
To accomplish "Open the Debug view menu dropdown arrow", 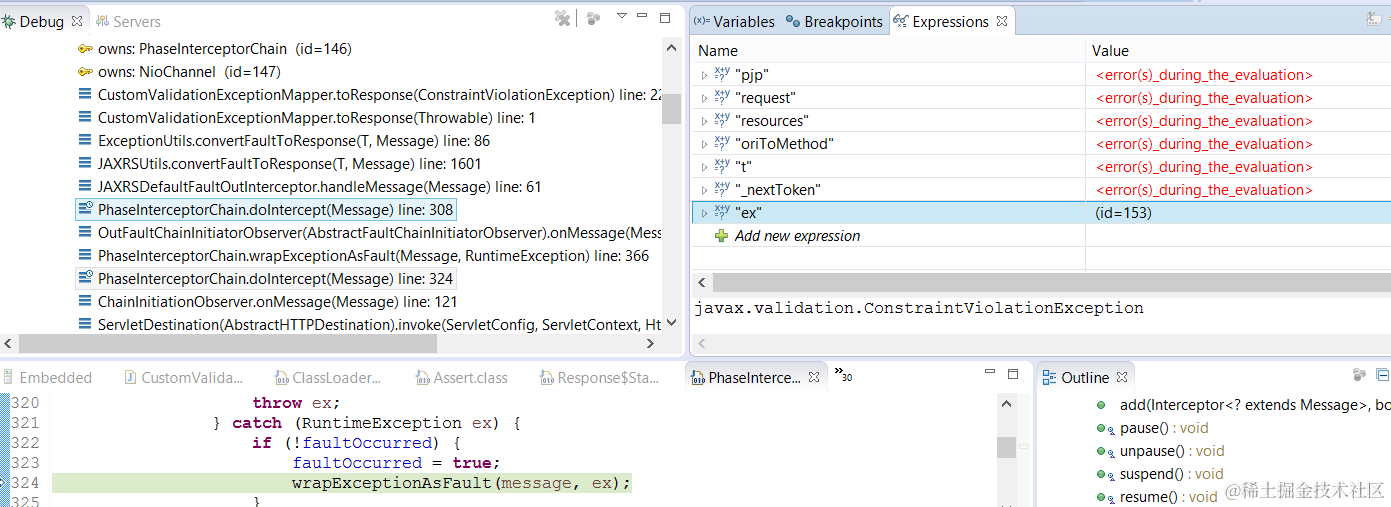I will [x=621, y=16].
